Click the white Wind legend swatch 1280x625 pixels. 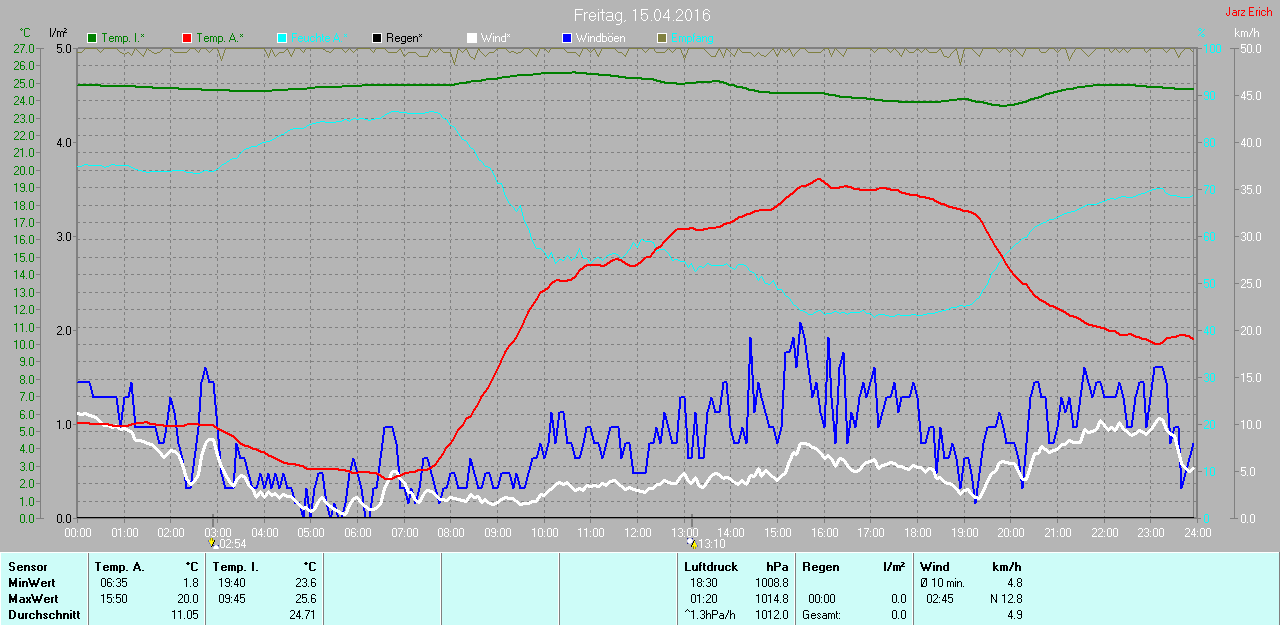click(x=472, y=38)
